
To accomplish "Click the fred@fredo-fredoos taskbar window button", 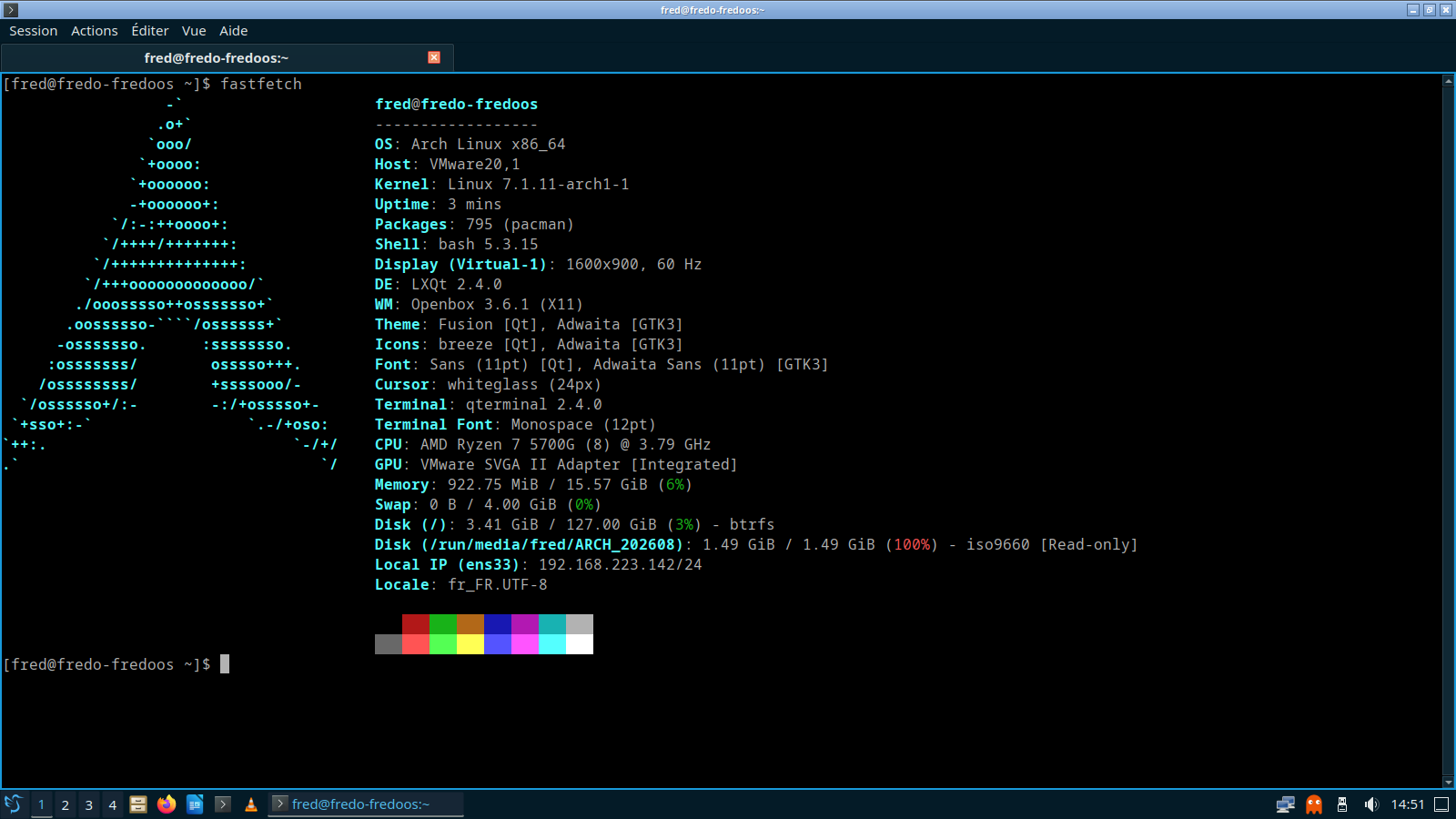I will point(366,804).
